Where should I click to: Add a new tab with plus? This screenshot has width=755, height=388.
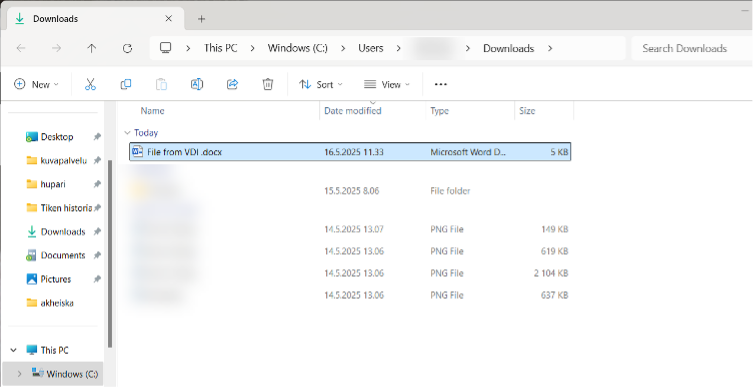[x=201, y=19]
